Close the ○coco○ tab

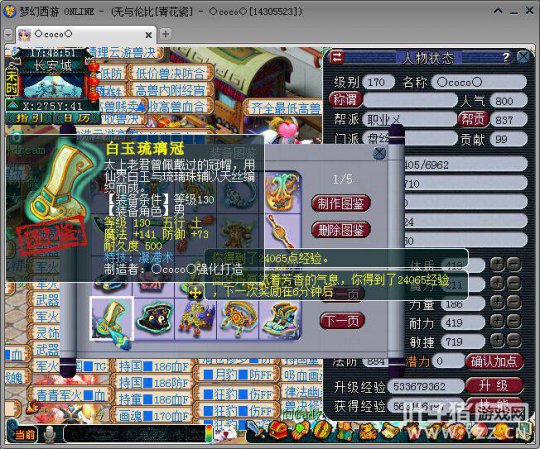(x=148, y=35)
